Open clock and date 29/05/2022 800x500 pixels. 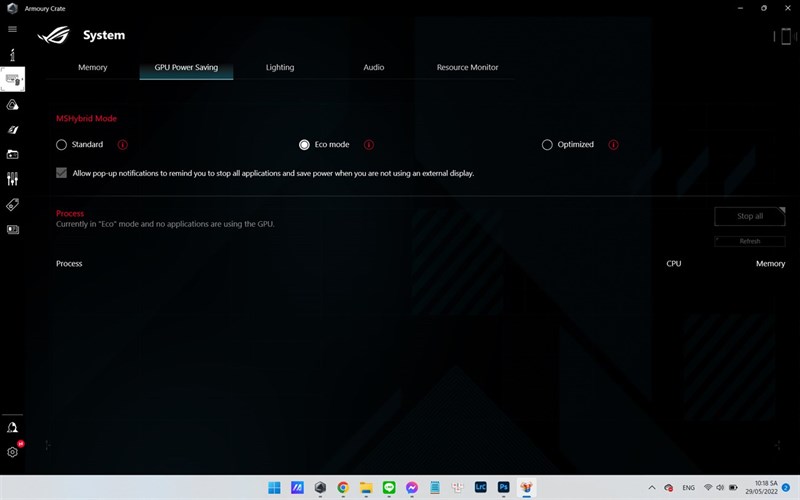pyautogui.click(x=761, y=487)
